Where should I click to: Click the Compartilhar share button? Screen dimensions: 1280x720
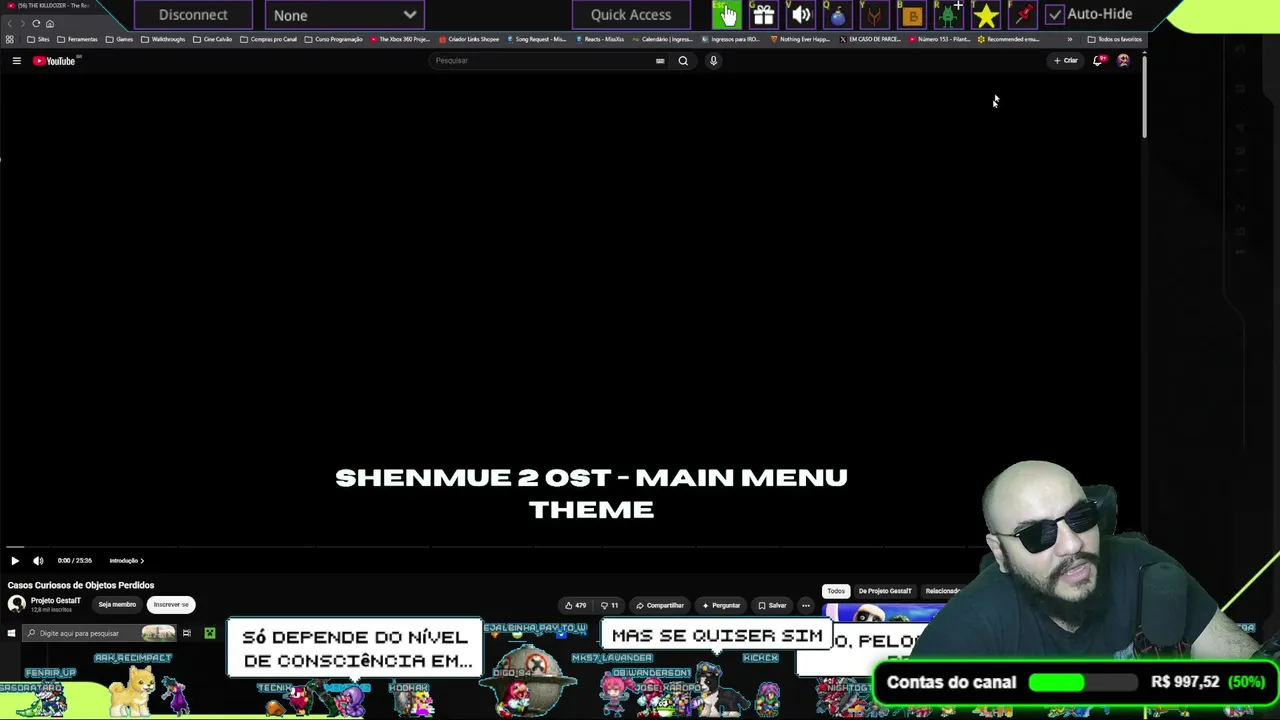tap(660, 605)
